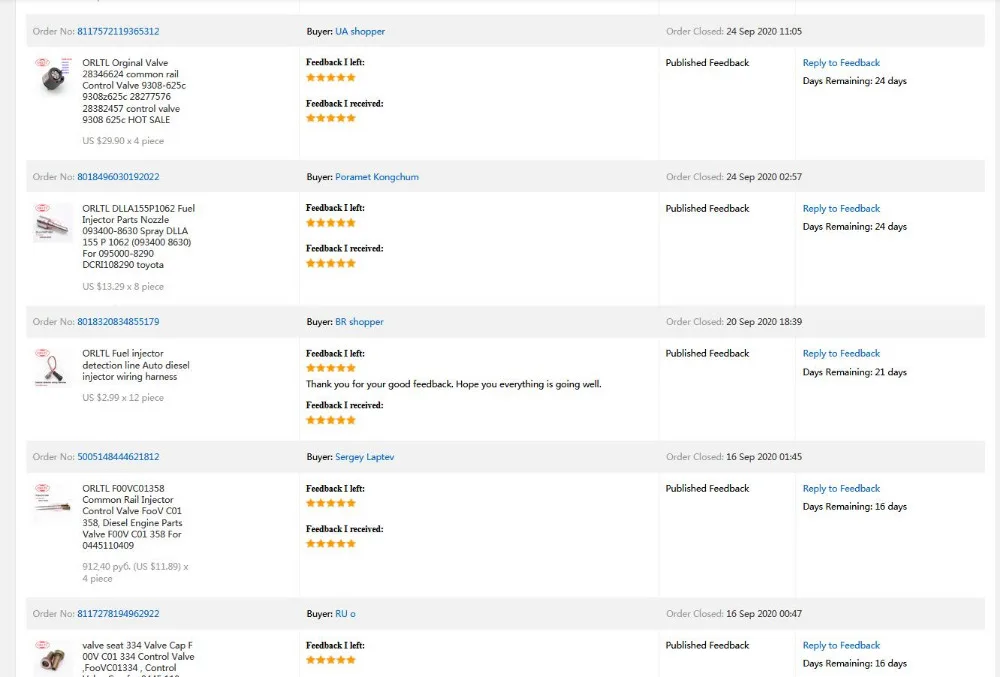1000x677 pixels.
Task: Open the F00VC01358 control valve thumbnail
Action: (53, 502)
